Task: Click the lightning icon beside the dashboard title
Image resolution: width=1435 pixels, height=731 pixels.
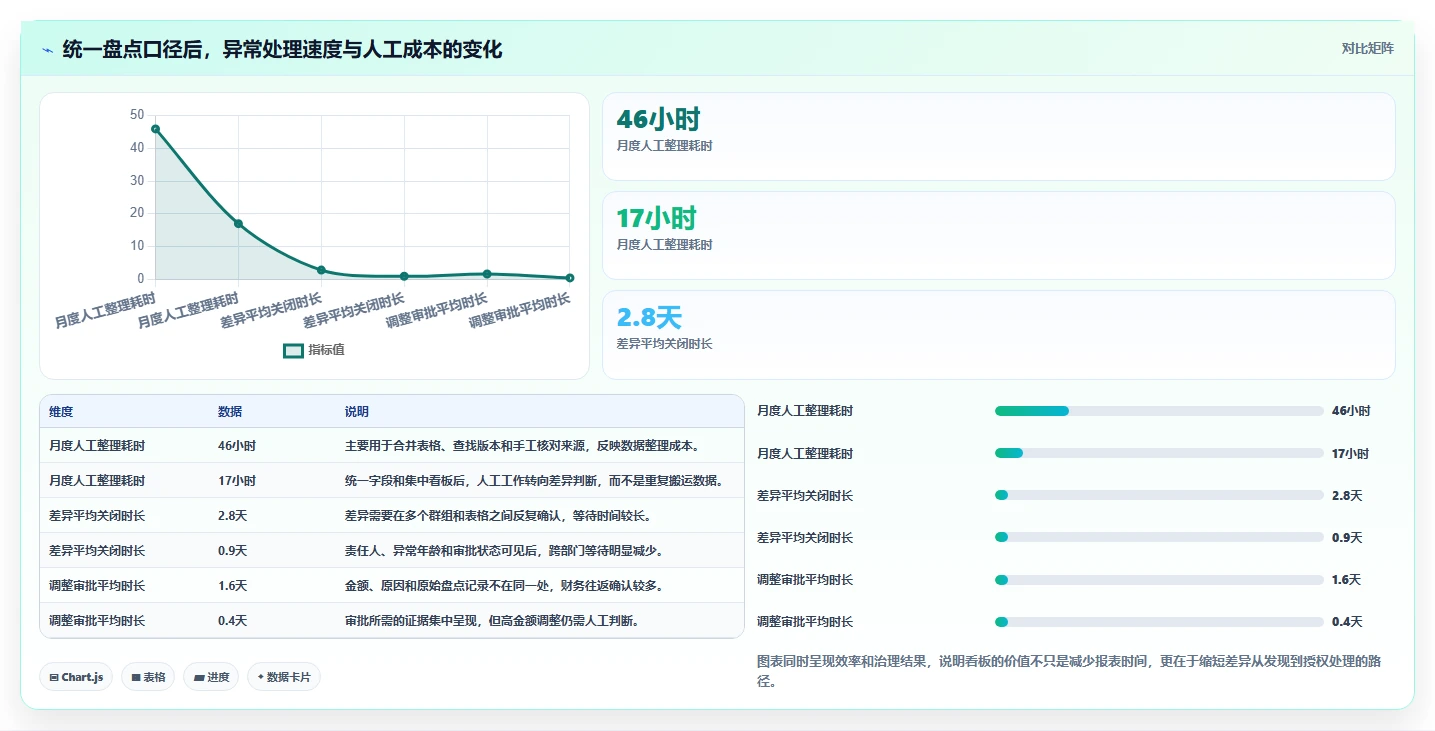Action: coord(47,50)
